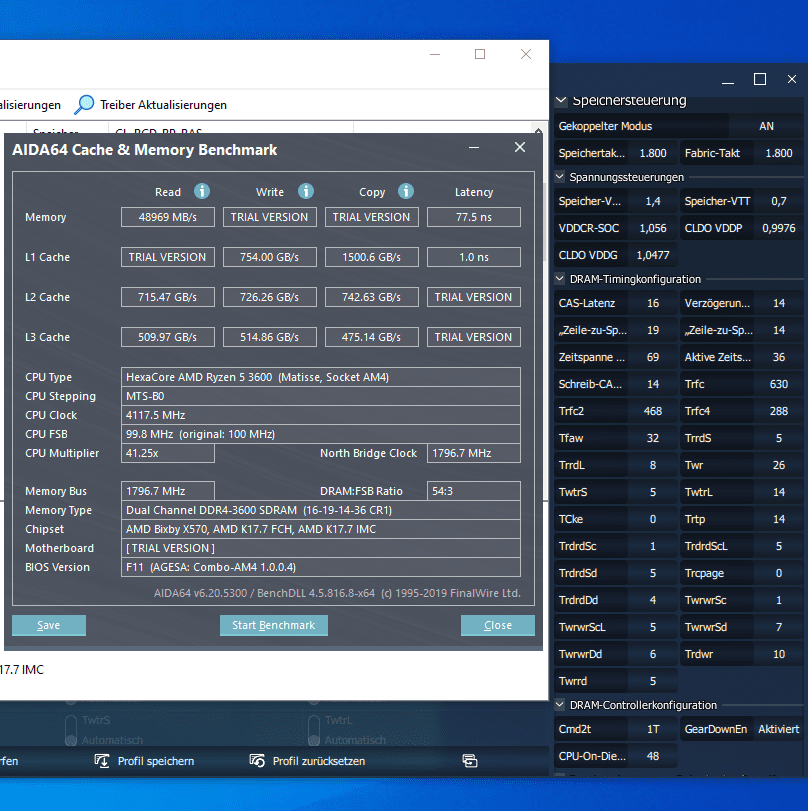Click North Bridge Clock 1796.7 MHz field
The image size is (808, 811).
473,453
